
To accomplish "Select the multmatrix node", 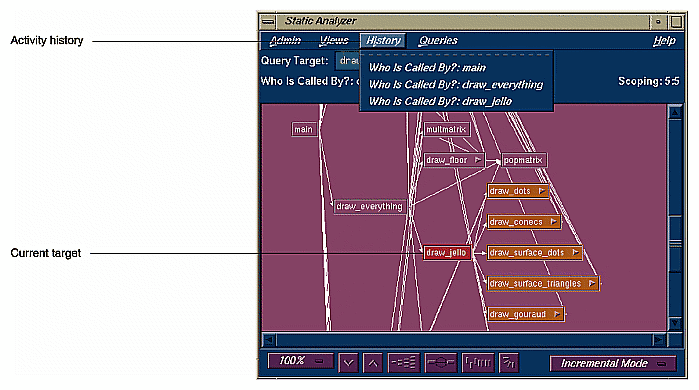I will click(446, 129).
